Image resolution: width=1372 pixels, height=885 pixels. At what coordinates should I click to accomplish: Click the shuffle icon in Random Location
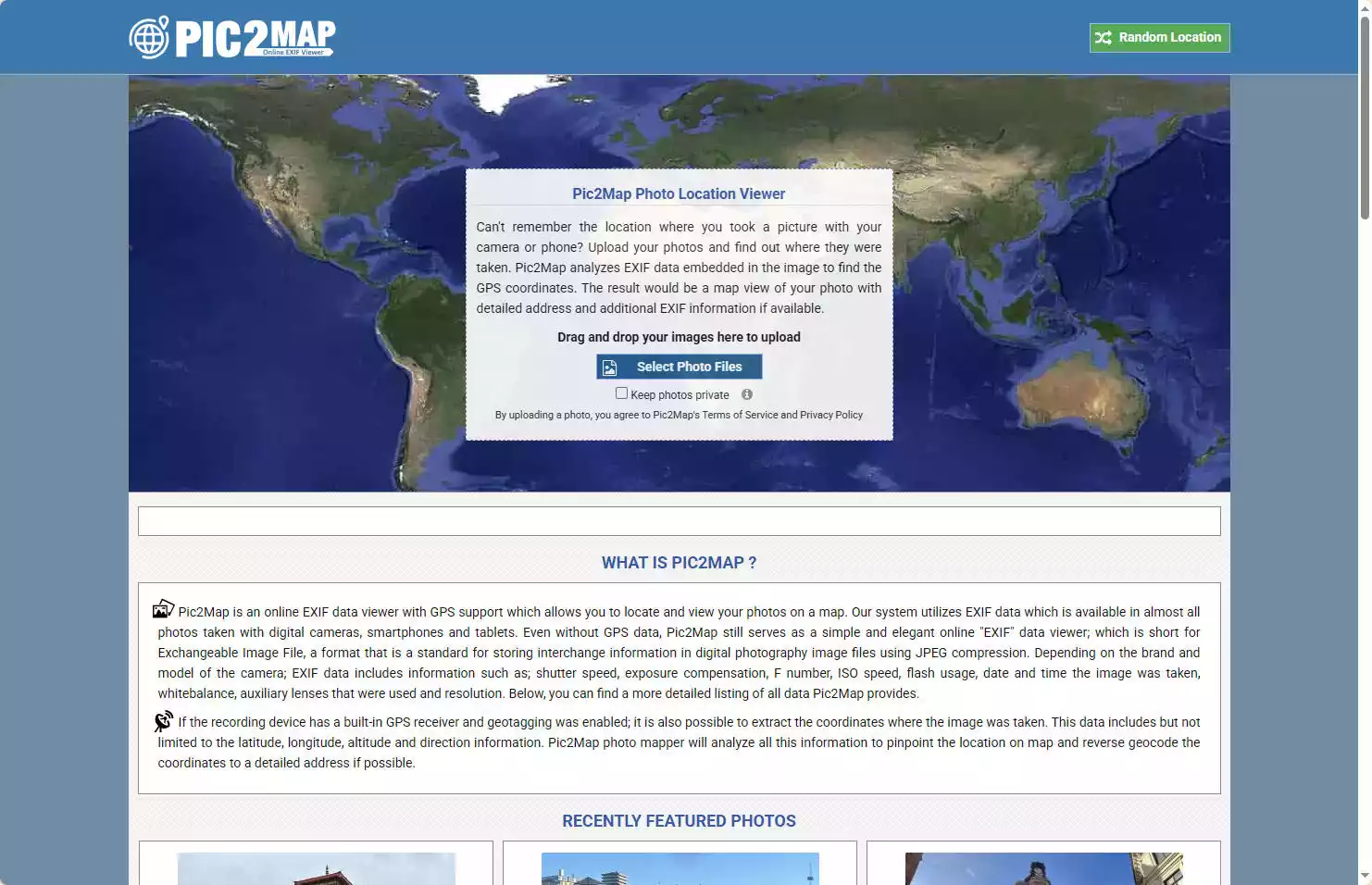click(1104, 38)
